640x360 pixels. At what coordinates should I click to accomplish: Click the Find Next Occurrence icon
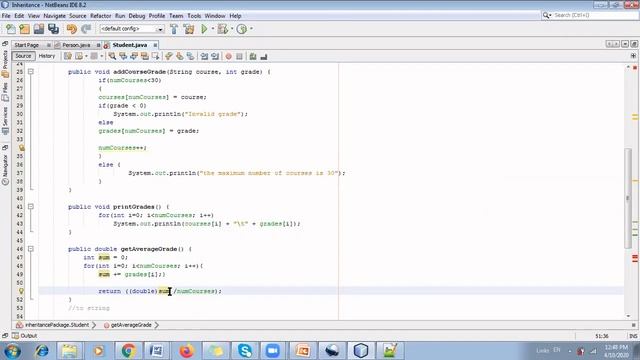tap(133, 56)
